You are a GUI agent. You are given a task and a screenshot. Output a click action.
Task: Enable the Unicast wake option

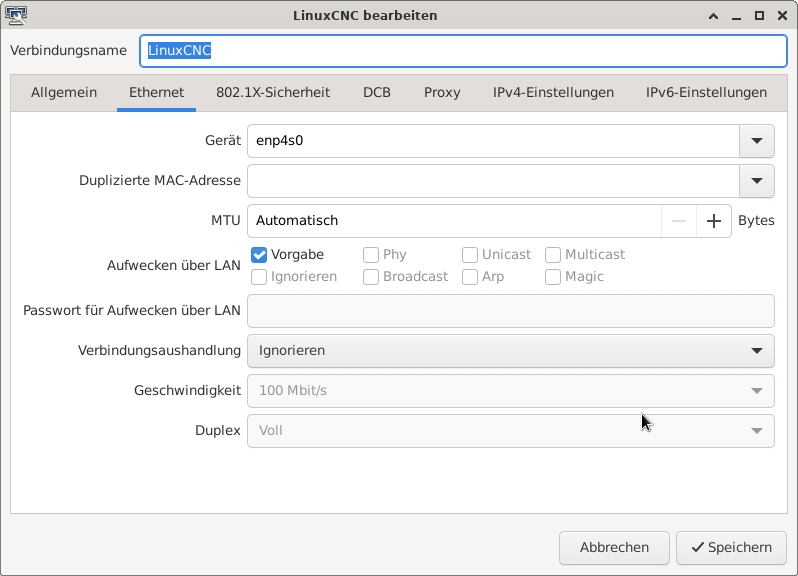click(x=470, y=254)
